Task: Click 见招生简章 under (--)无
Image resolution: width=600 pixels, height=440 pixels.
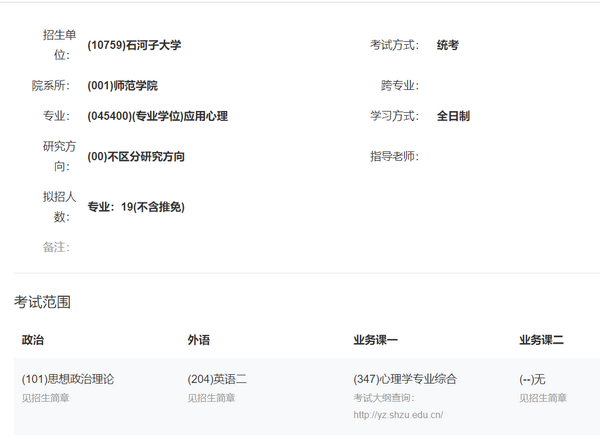Action: pyautogui.click(x=543, y=398)
